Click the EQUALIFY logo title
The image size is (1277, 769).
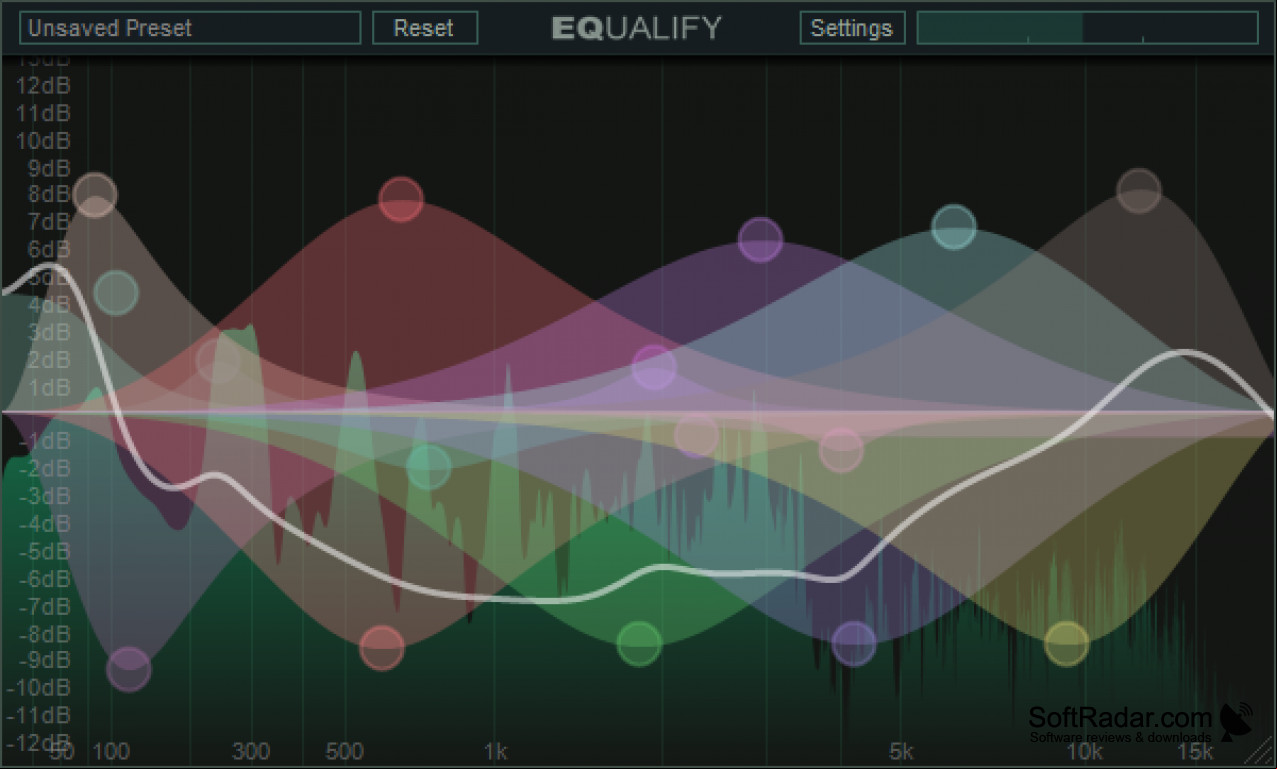tap(636, 28)
